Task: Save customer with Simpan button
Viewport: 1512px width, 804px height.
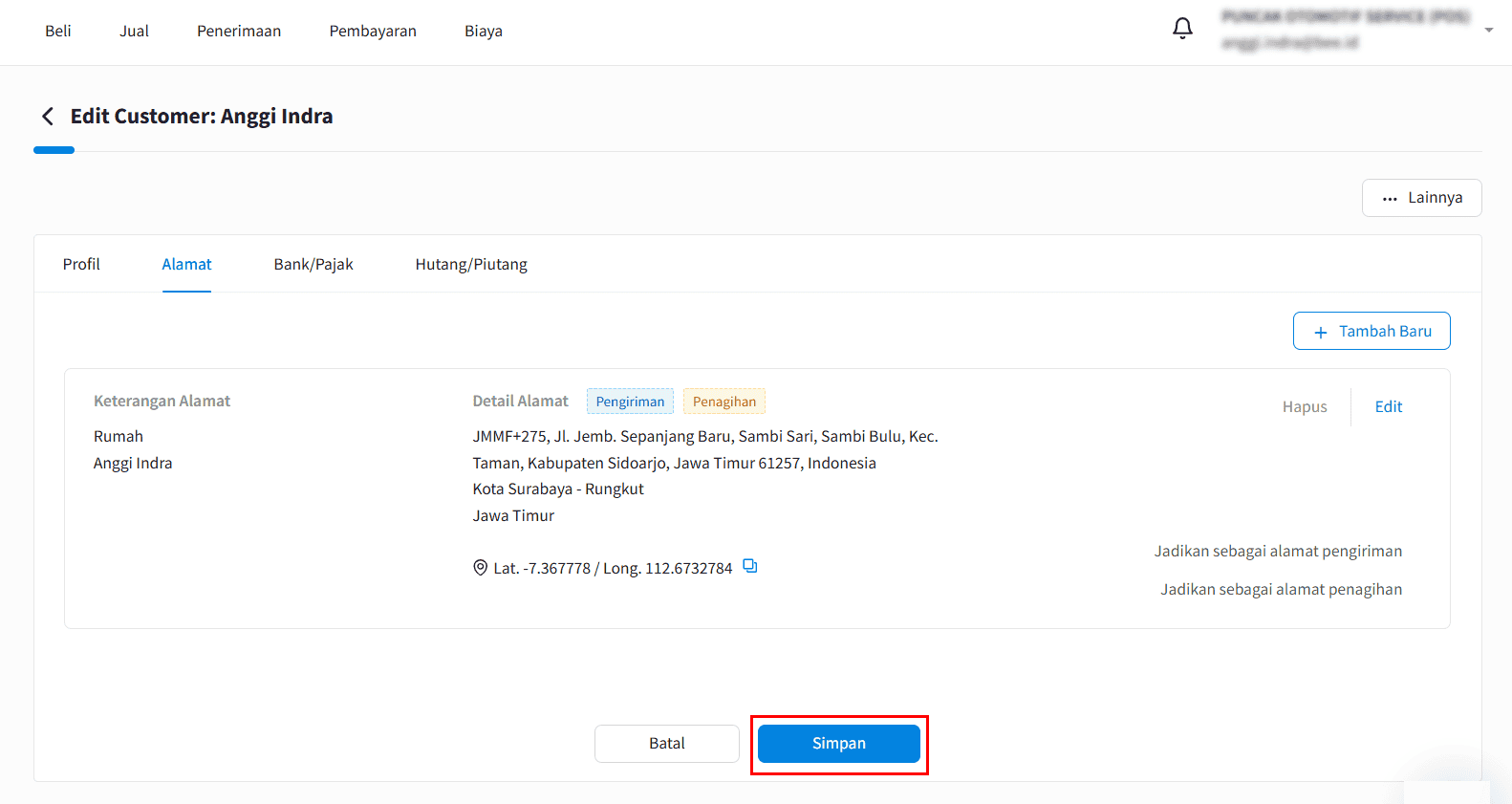Action: pos(839,743)
